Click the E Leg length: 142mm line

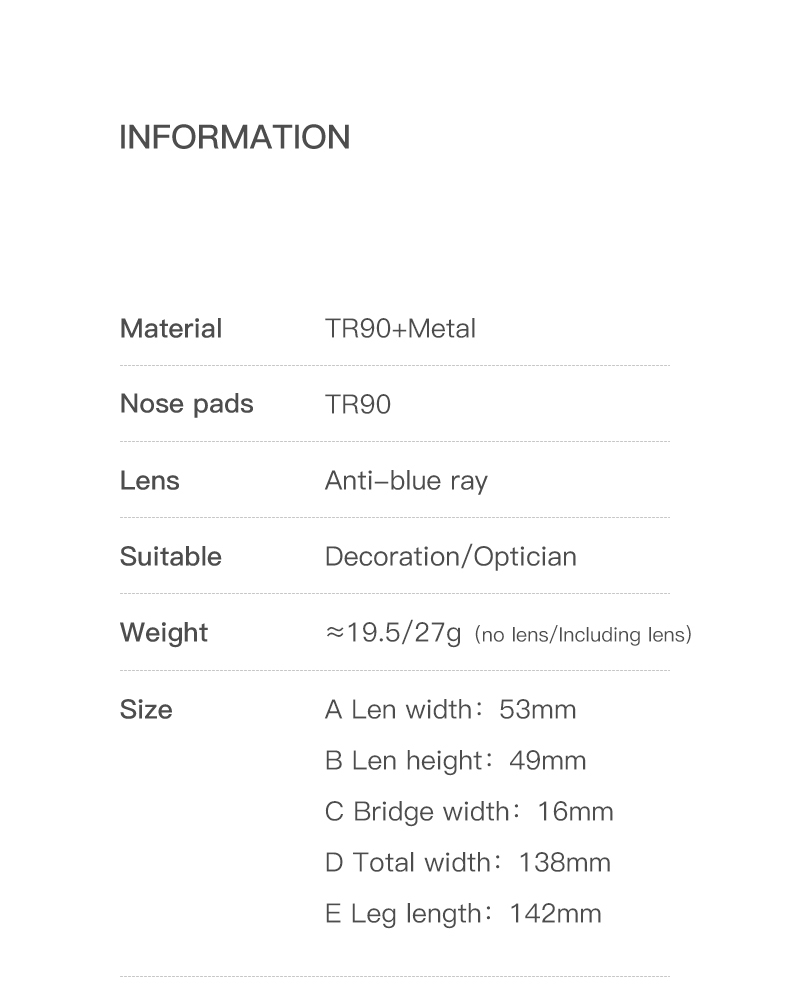pyautogui.click(x=463, y=914)
